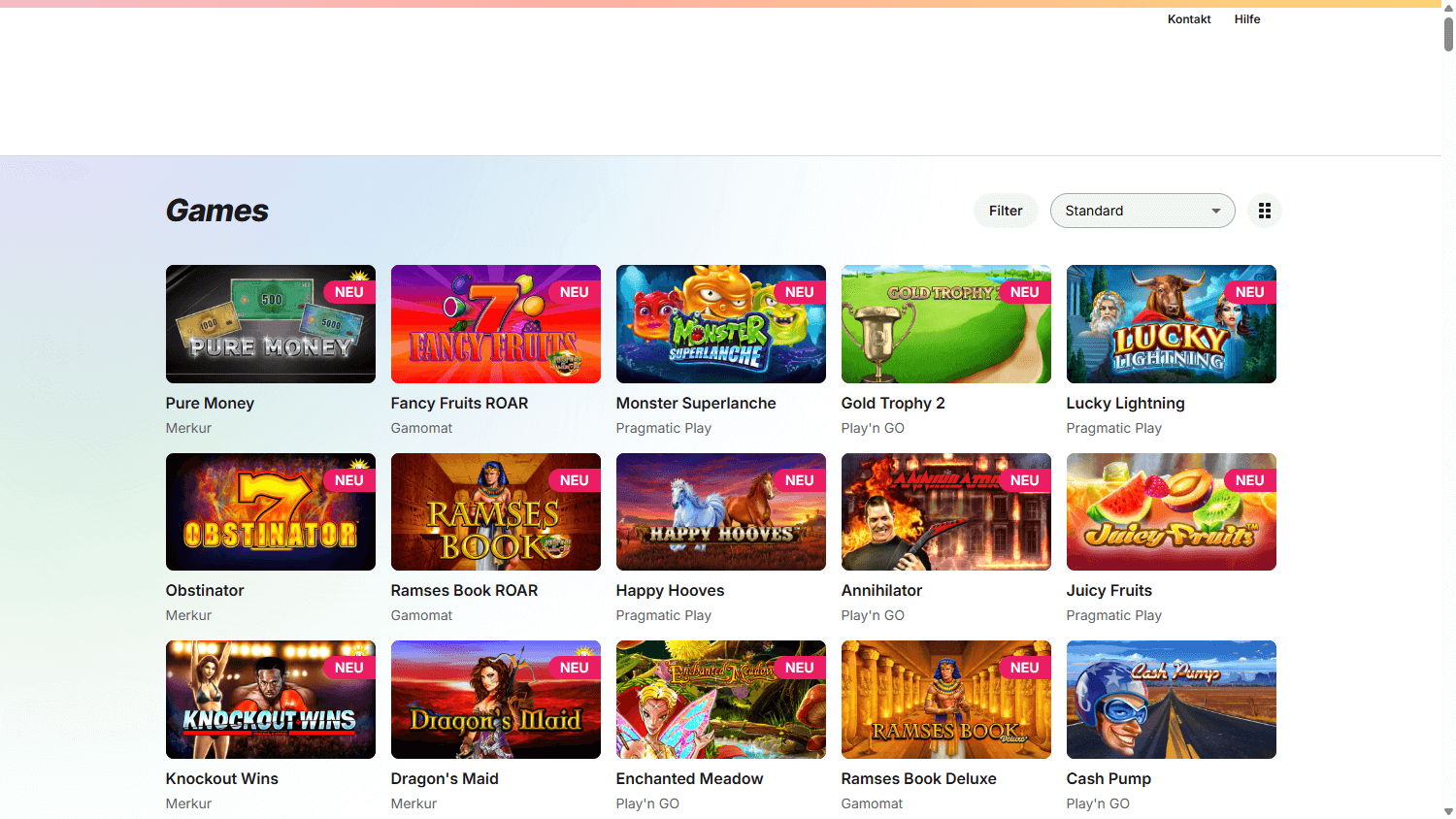
Task: Open the Hilfe page
Action: pyautogui.click(x=1246, y=18)
